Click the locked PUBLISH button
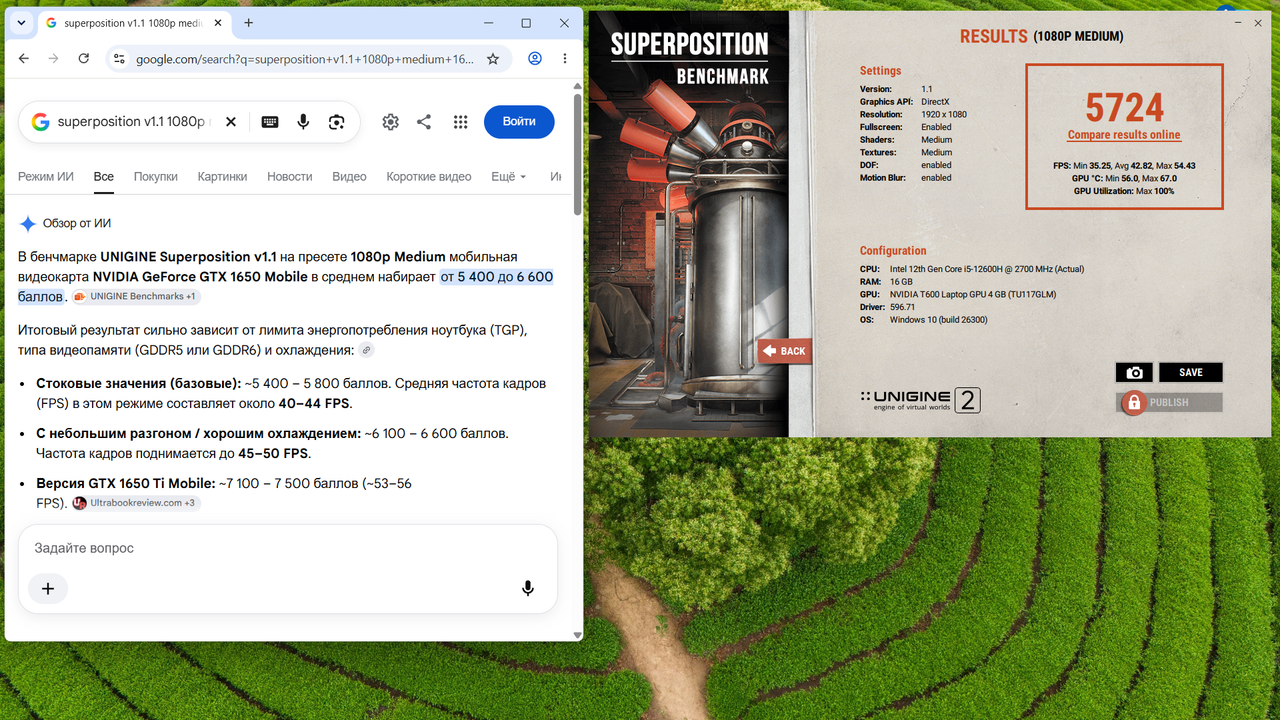 click(1169, 402)
